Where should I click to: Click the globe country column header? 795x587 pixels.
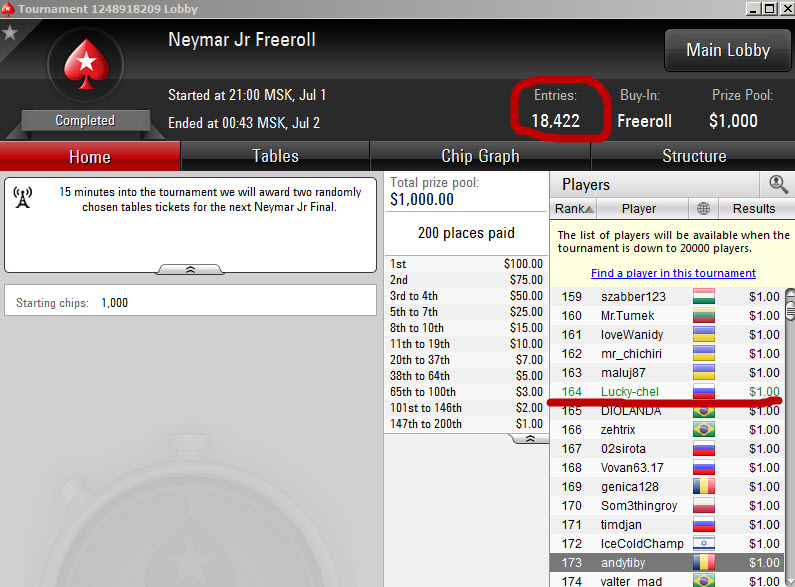703,208
